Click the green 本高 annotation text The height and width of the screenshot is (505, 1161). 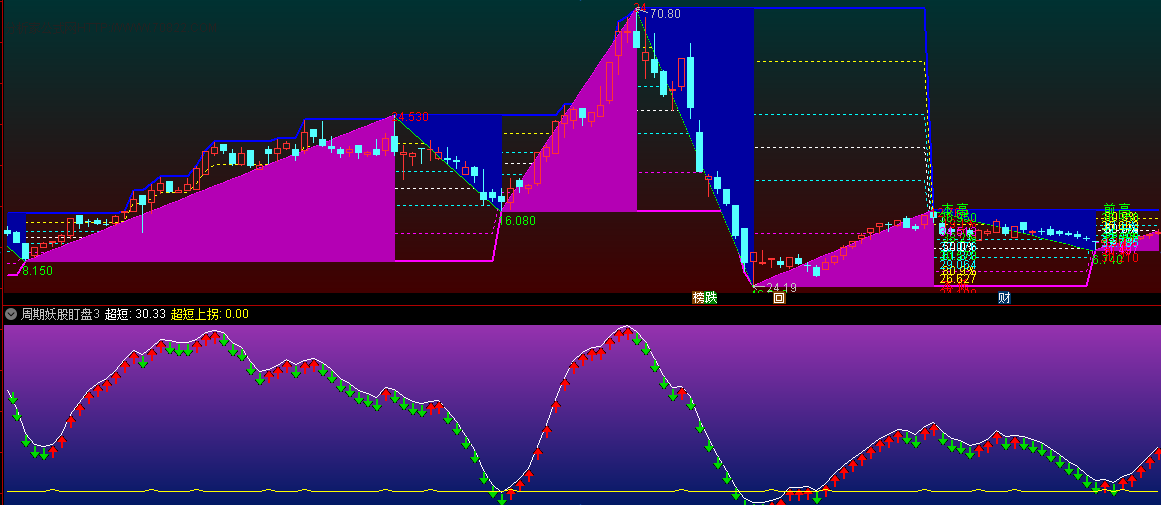pos(955,210)
